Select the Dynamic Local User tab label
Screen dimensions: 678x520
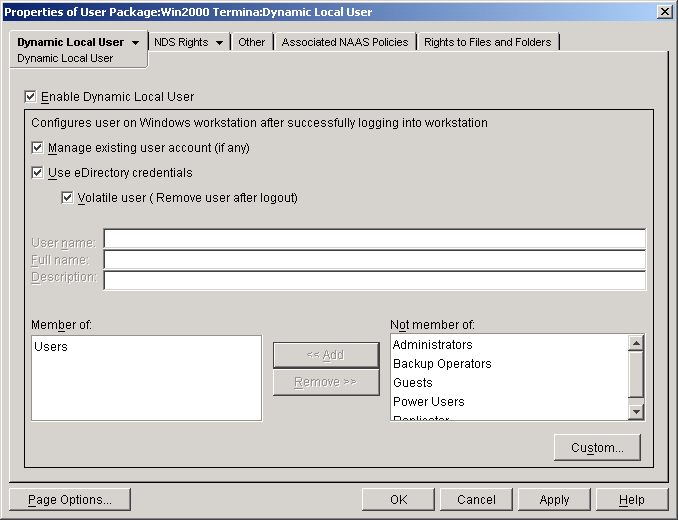coord(70,42)
